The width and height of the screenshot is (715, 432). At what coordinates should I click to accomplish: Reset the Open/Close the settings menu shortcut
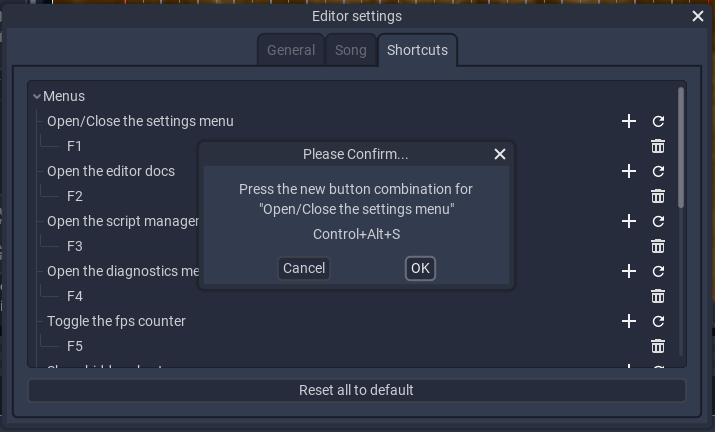tap(658, 121)
